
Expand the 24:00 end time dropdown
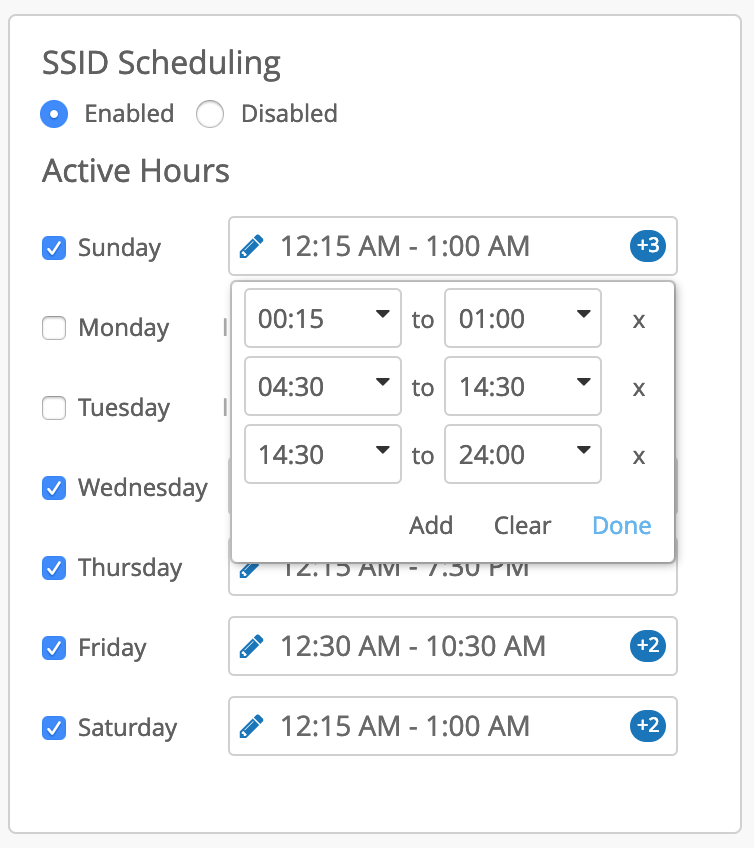point(523,455)
